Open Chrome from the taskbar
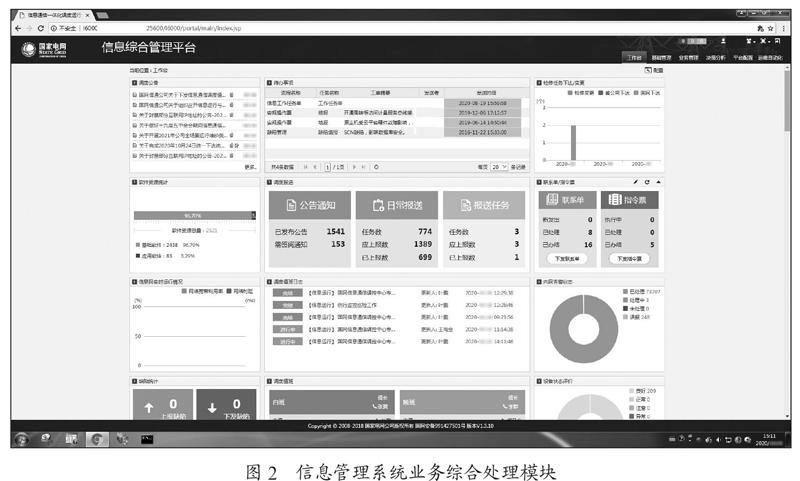800x481 pixels. pyautogui.click(x=97, y=439)
